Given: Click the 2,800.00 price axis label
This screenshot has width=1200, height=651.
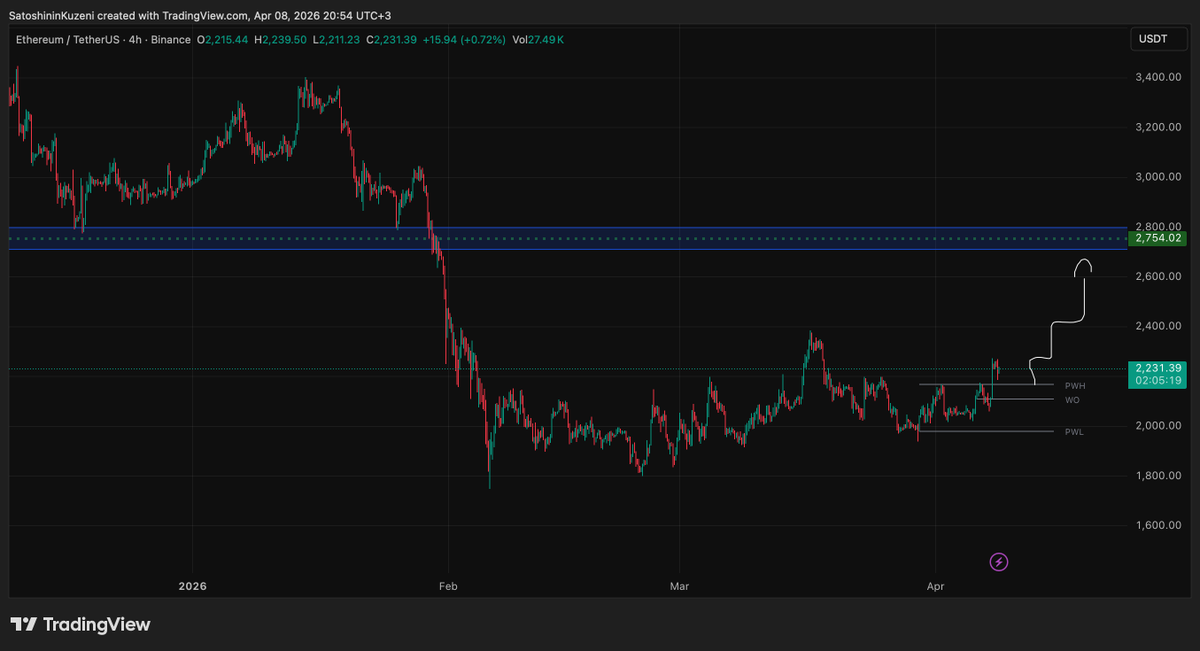Looking at the screenshot, I should [x=1160, y=227].
